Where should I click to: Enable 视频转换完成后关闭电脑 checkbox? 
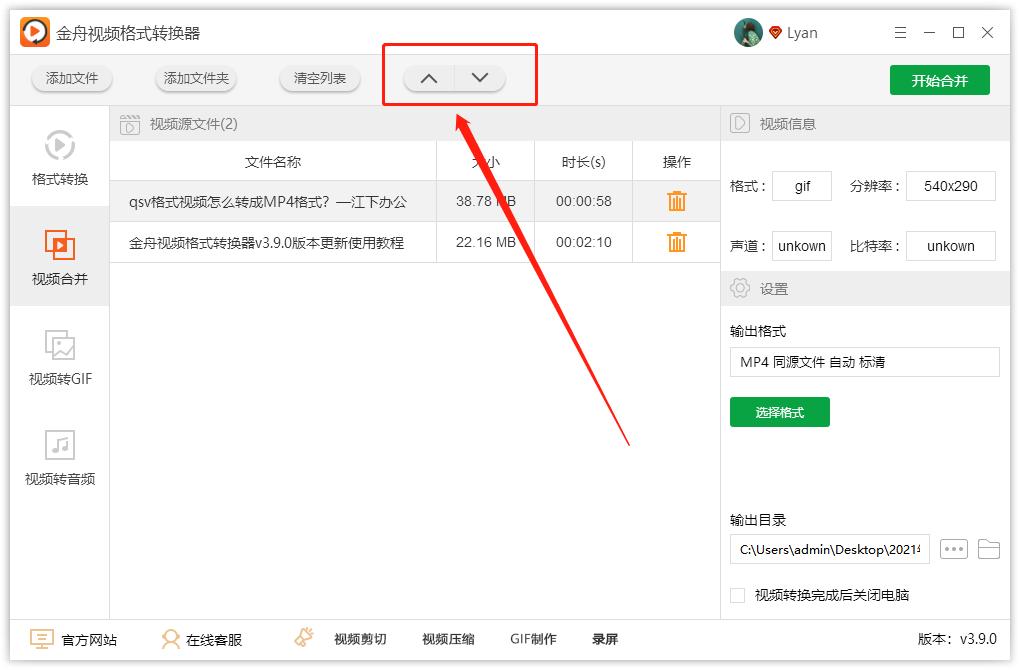click(737, 595)
